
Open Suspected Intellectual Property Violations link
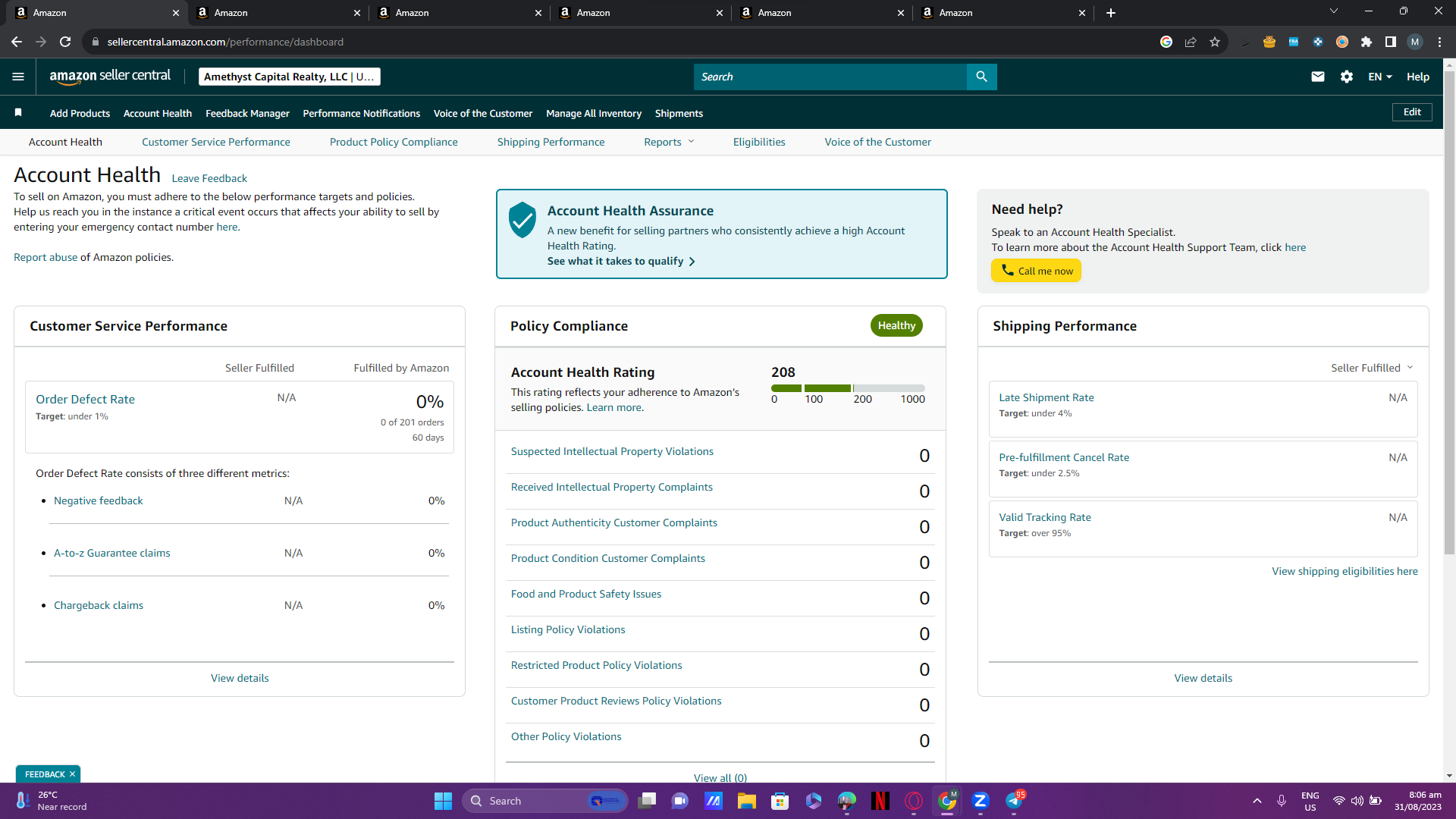tap(612, 451)
